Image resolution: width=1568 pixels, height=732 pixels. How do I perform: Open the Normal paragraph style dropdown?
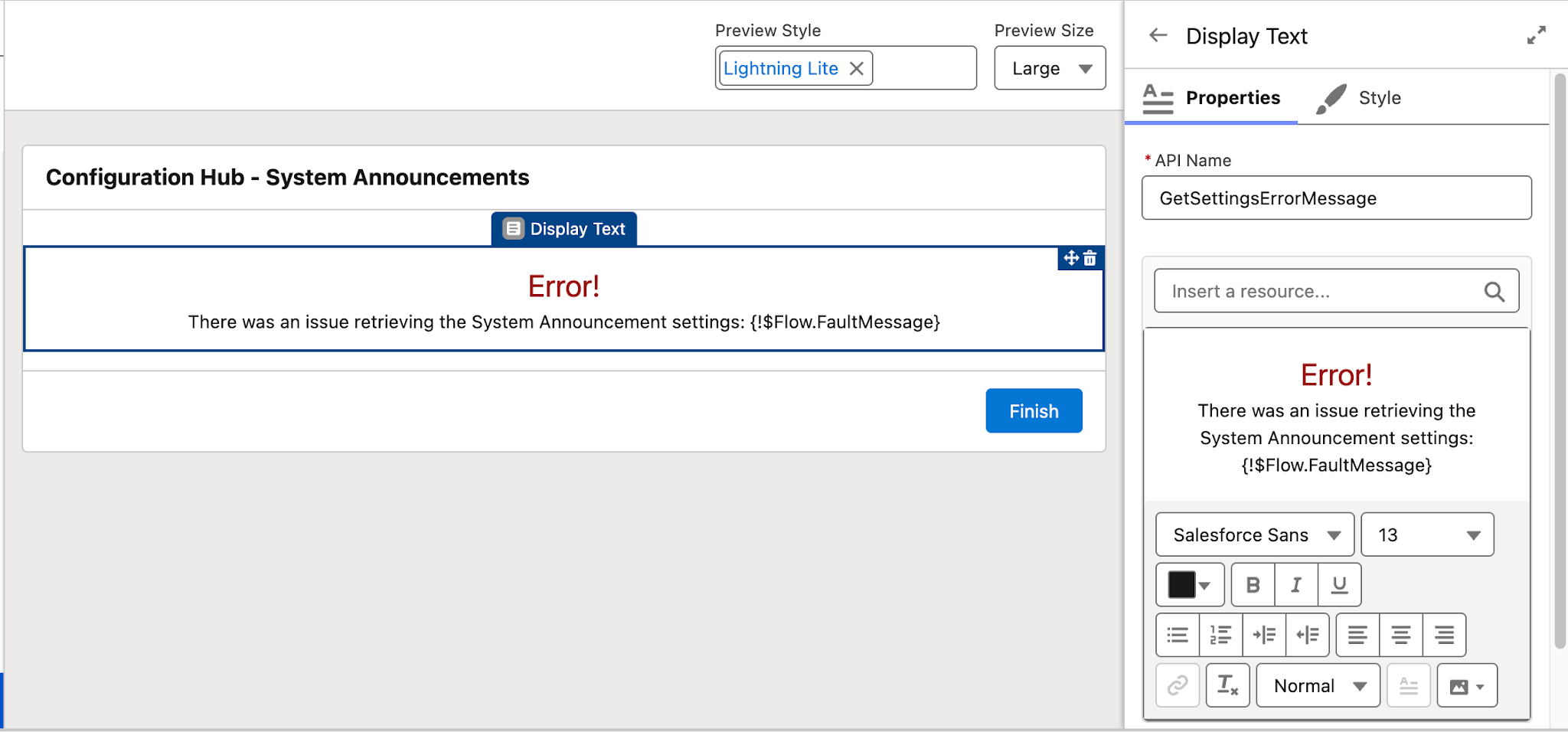point(1318,685)
